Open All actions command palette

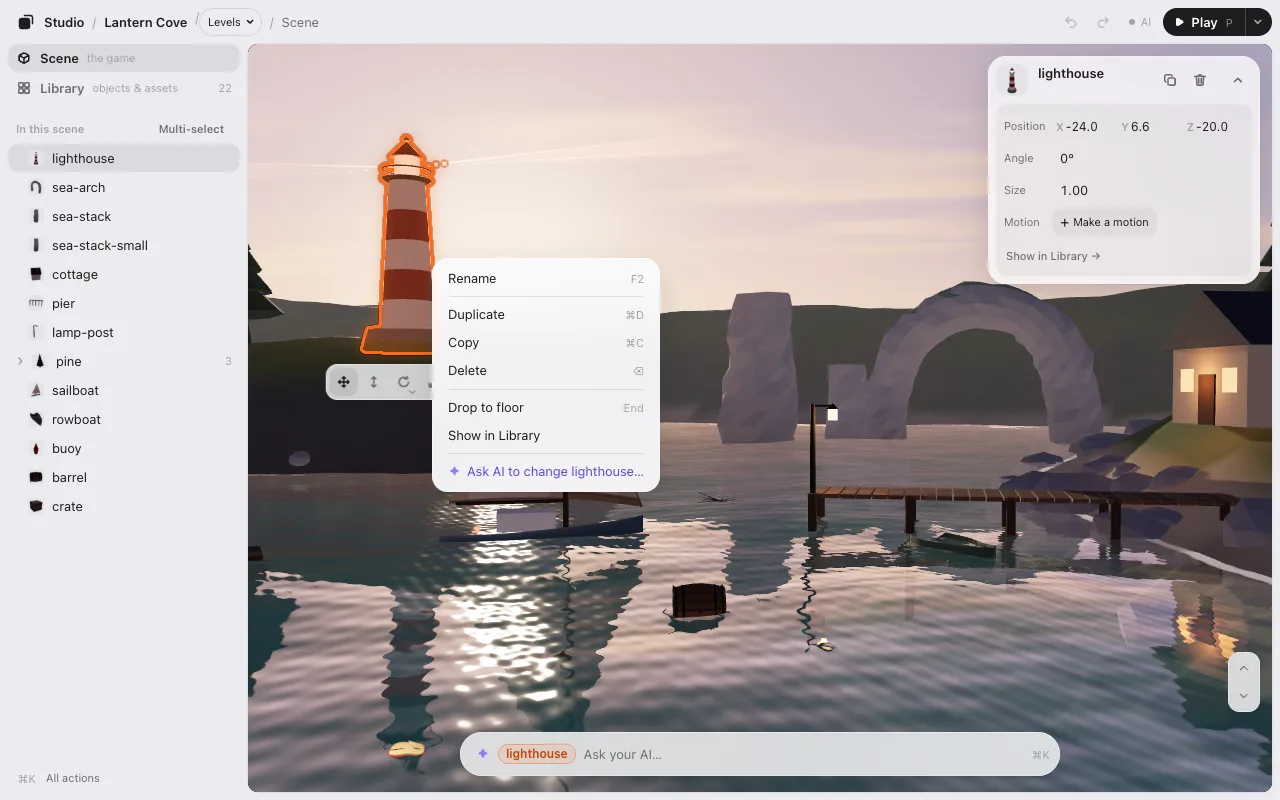click(59, 778)
